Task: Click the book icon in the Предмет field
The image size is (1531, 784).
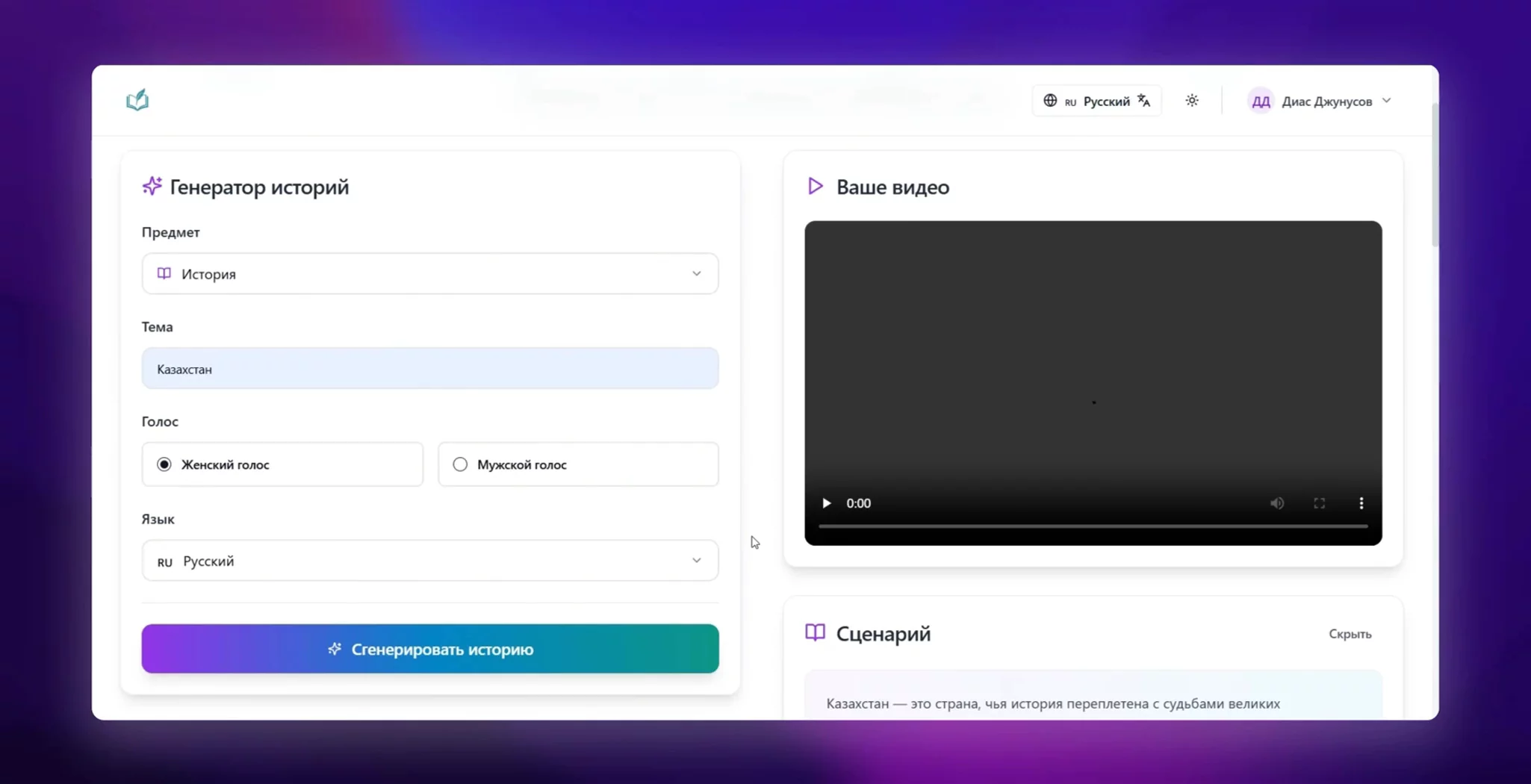Action: click(x=164, y=273)
